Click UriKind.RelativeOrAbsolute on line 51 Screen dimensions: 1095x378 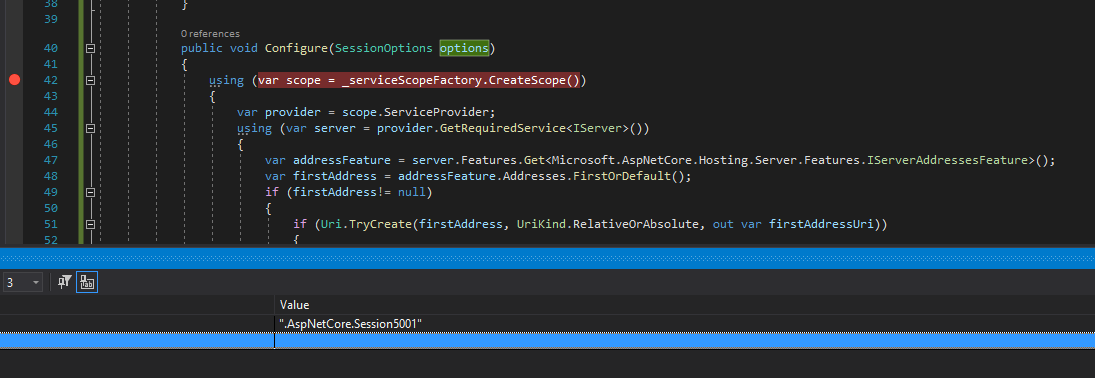point(607,224)
